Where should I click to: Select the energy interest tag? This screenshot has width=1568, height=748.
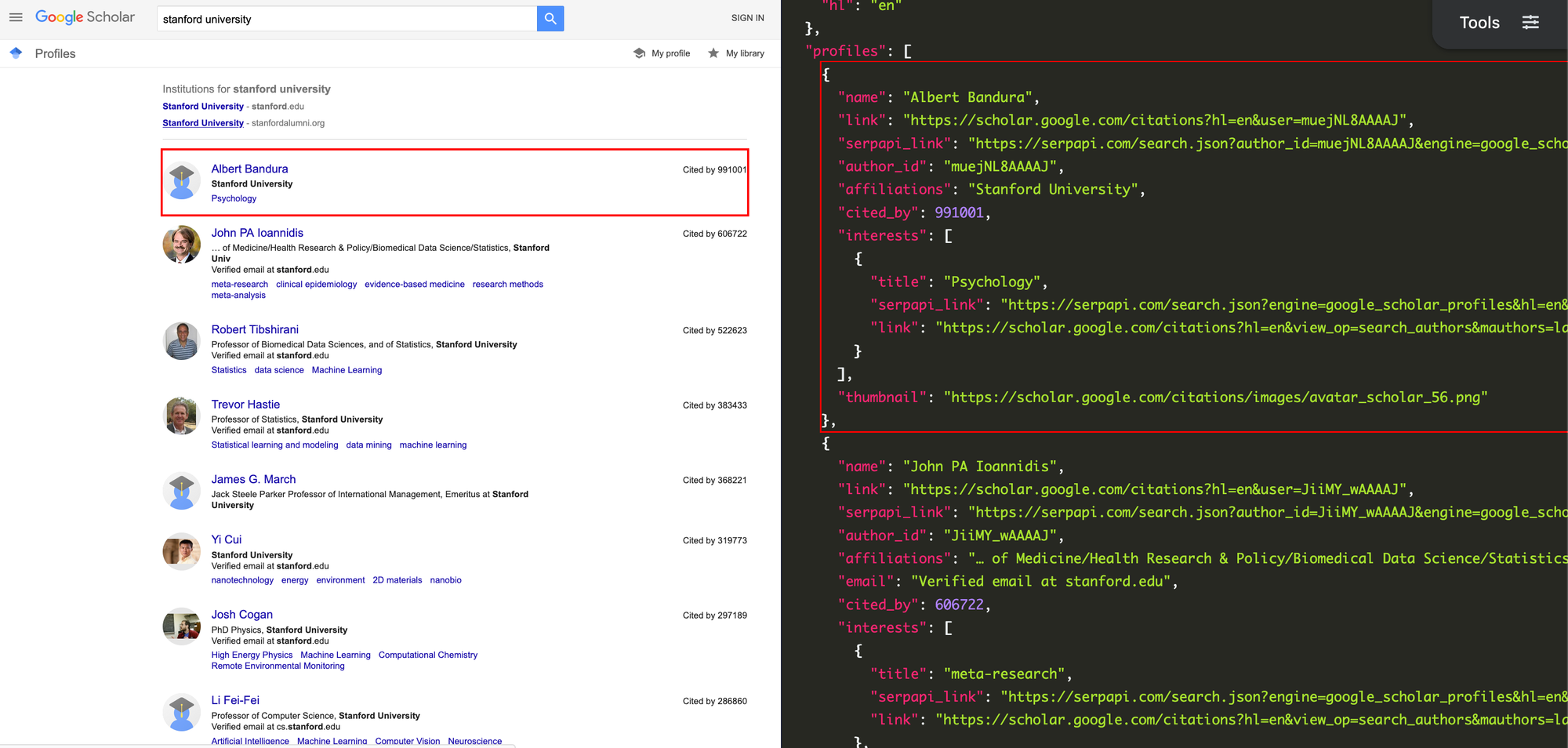(x=295, y=580)
